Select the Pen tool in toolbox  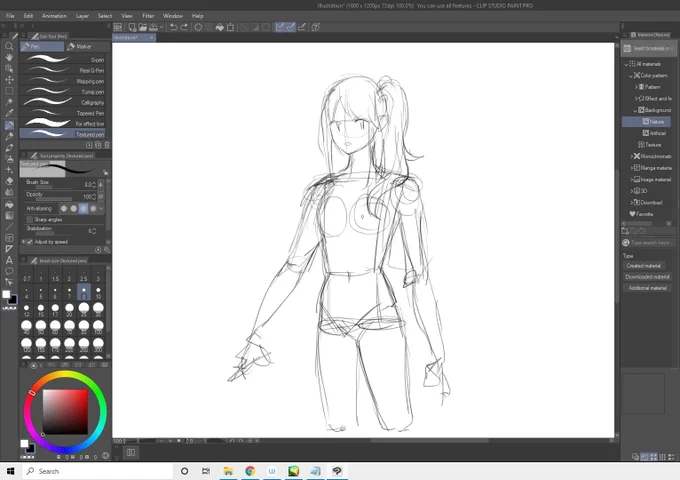point(9,125)
